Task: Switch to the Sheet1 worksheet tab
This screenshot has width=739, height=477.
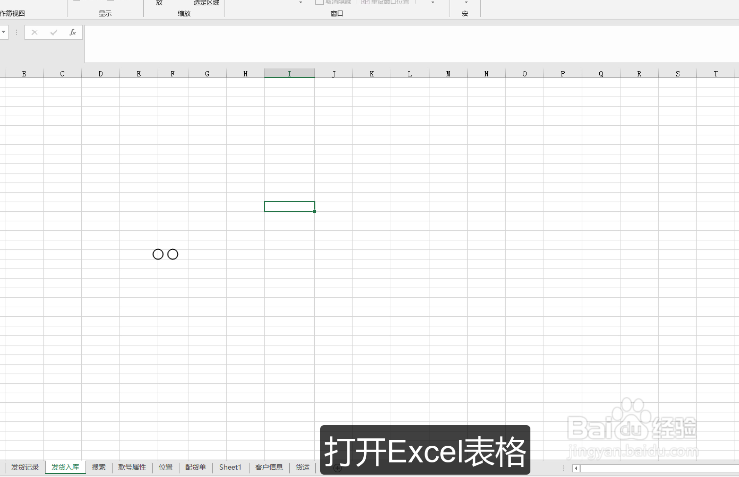Action: (230, 467)
